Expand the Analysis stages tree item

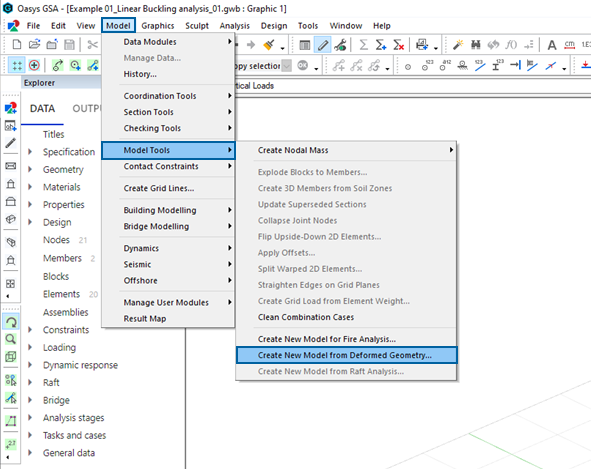pyautogui.click(x=30, y=418)
